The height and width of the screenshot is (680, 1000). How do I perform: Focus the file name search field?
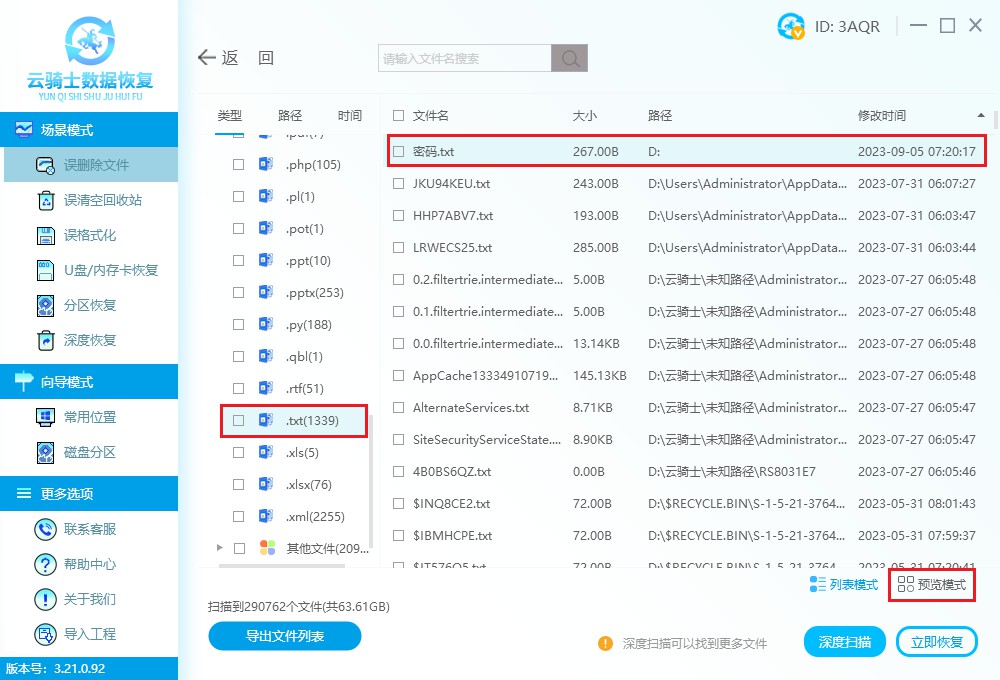(x=464, y=59)
